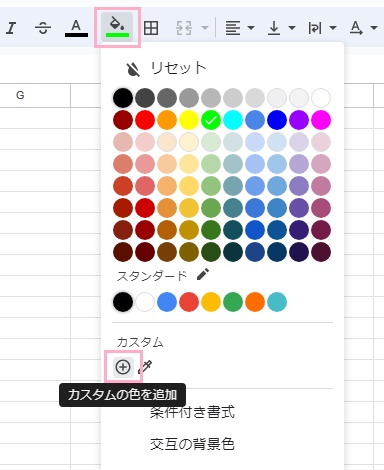This screenshot has width=384, height=470.
Task: Toggle italic formatting
Action: point(11,28)
